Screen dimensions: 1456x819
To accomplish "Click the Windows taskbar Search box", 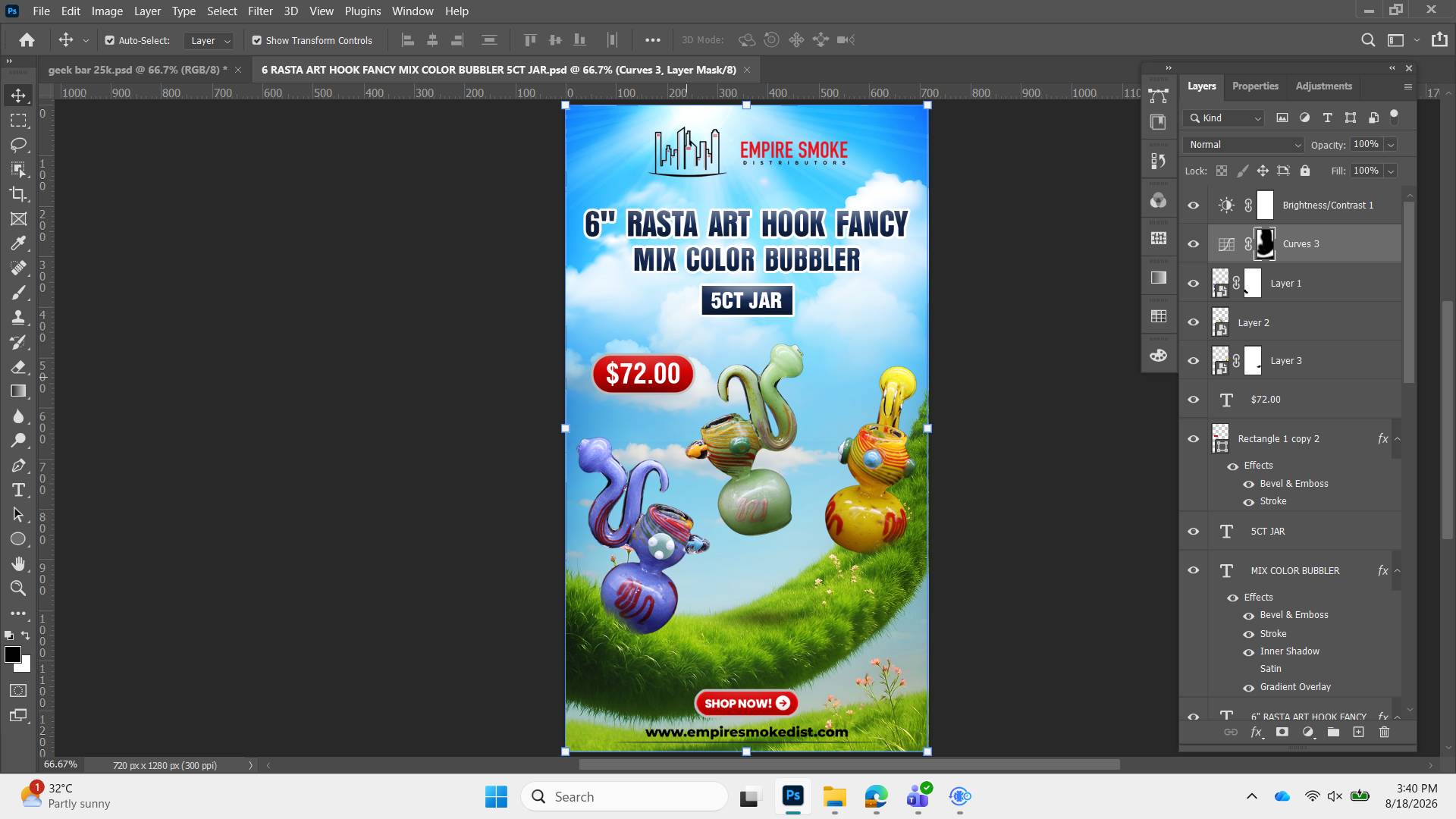I will click(624, 796).
